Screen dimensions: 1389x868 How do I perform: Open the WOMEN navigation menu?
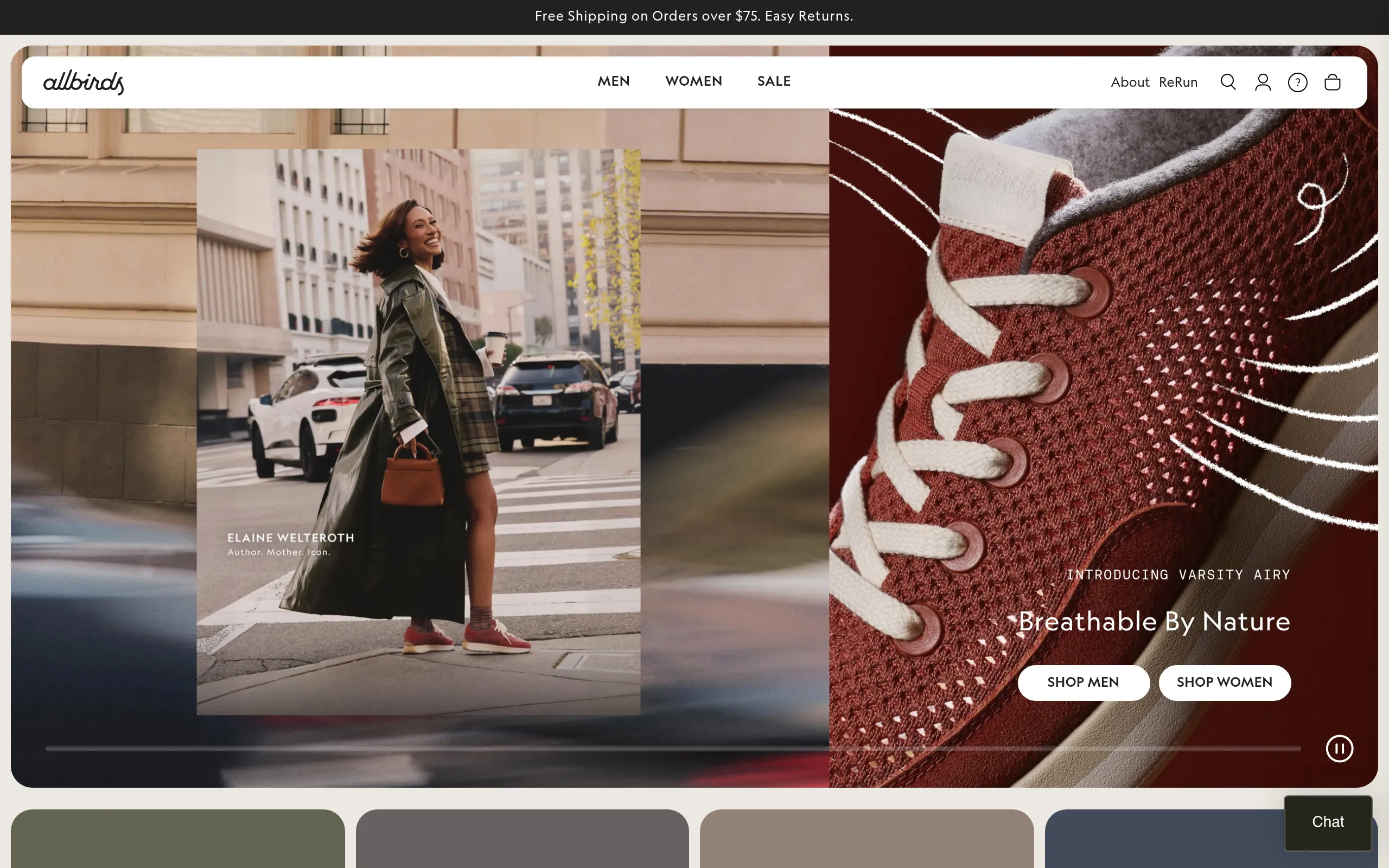pyautogui.click(x=693, y=81)
